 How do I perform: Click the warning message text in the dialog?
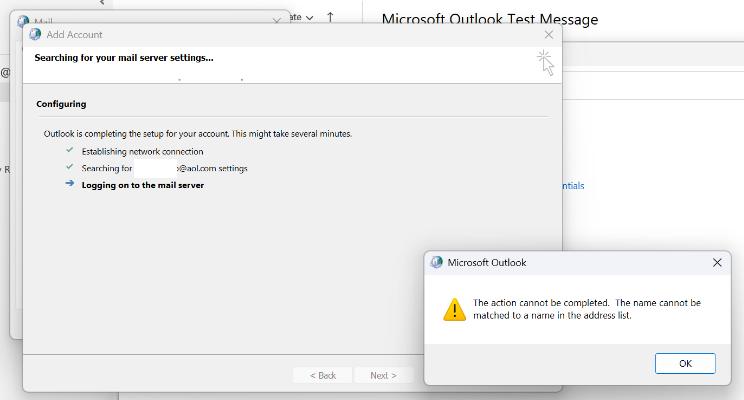point(587,309)
